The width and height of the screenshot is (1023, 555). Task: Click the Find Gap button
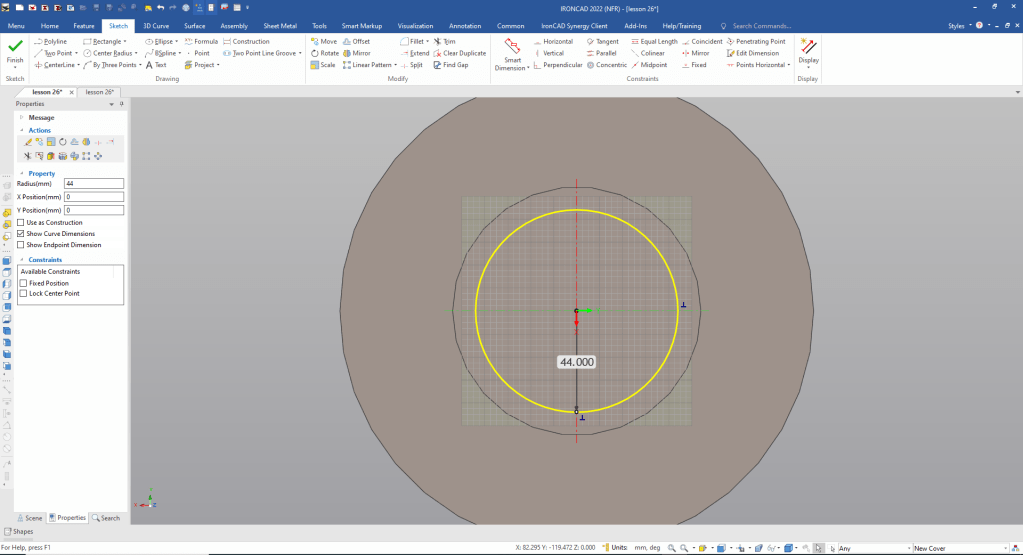(455, 65)
